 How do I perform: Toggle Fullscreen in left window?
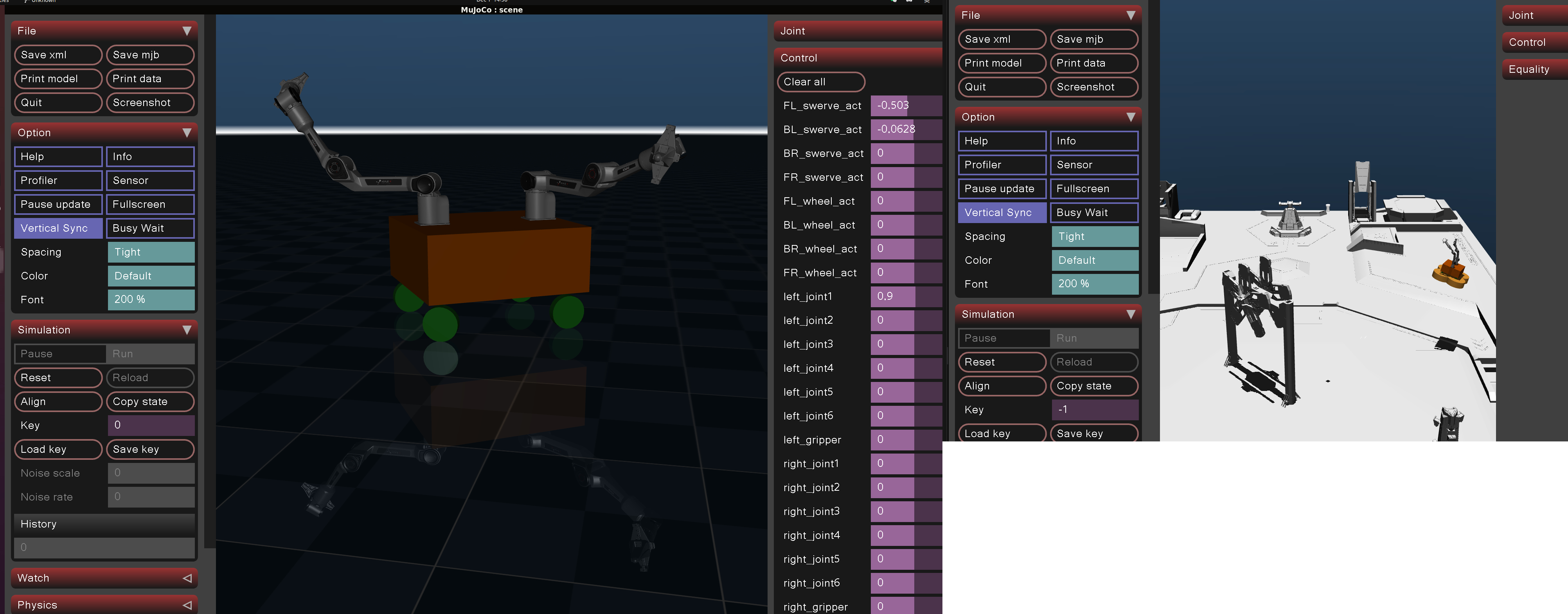coord(150,204)
